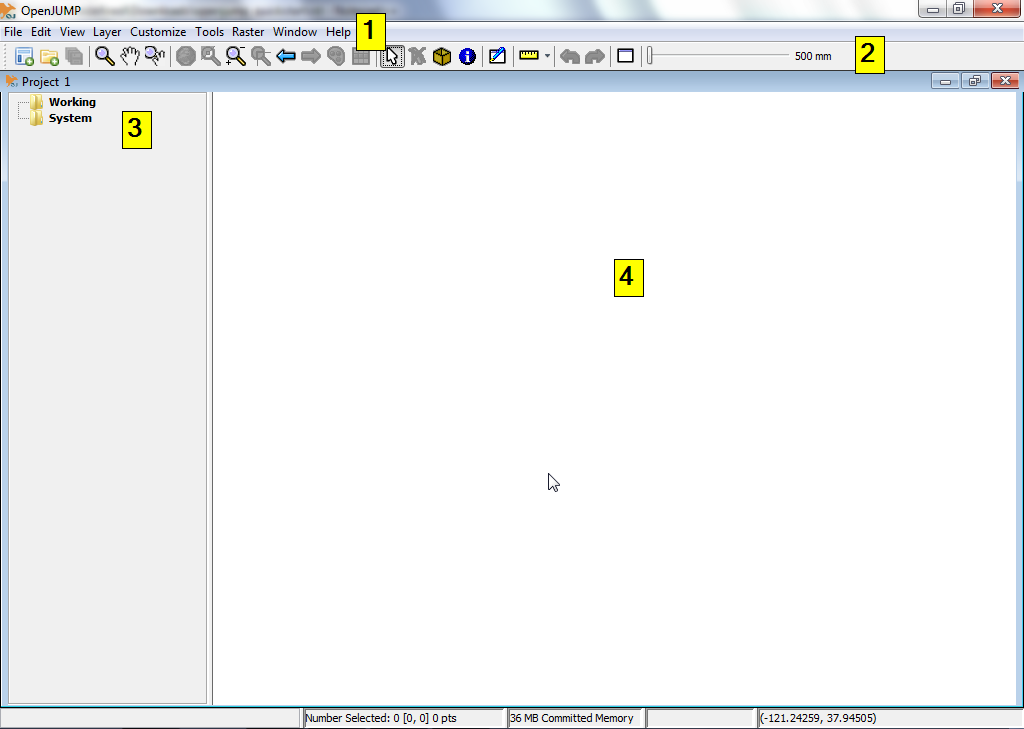Click the 'Project 1' window title
The image size is (1024, 729).
click(46, 82)
